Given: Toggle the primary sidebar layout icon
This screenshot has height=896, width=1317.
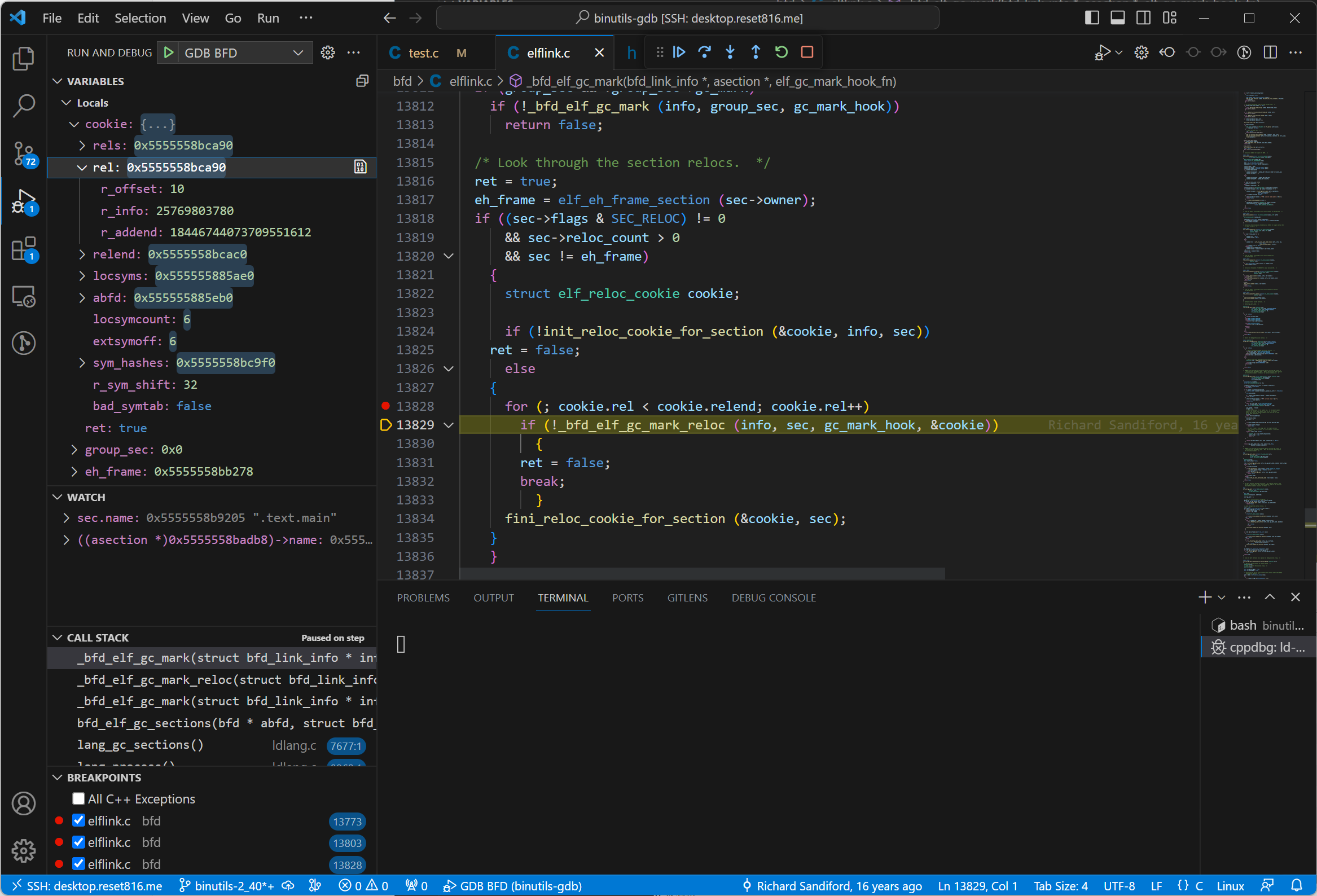Looking at the screenshot, I should tap(1092, 18).
